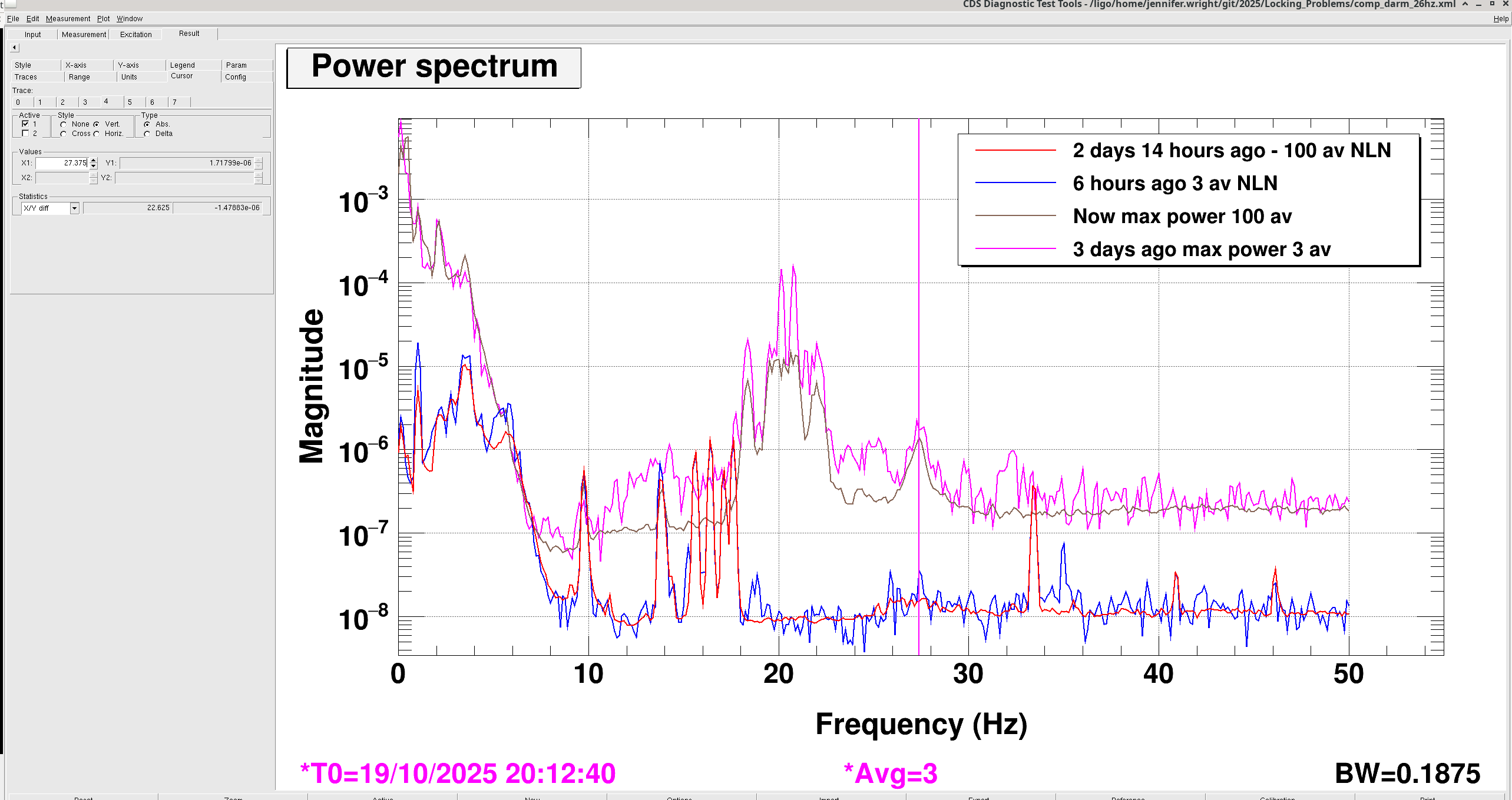This screenshot has width=1512, height=800.
Task: Select trace tab 2
Action: coord(63,102)
